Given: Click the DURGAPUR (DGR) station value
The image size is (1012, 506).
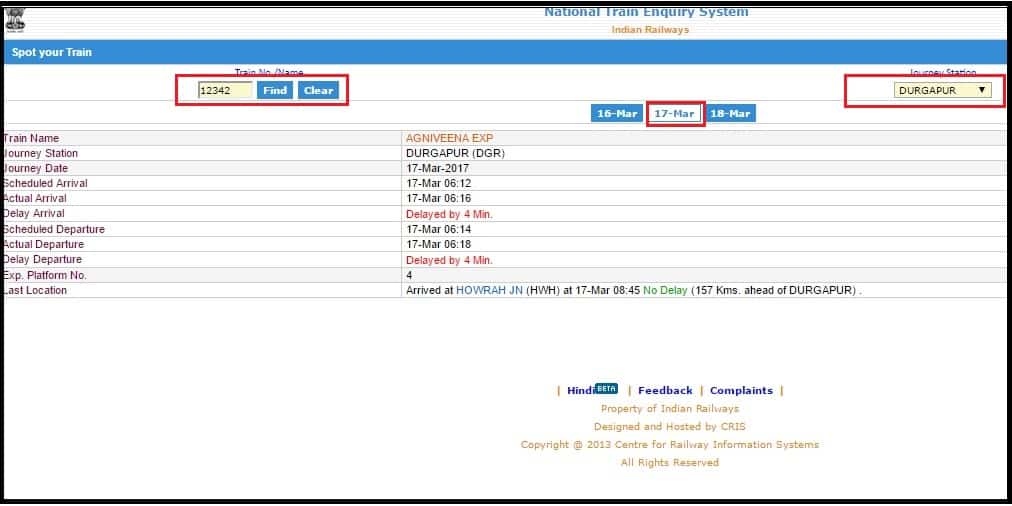Looking at the screenshot, I should (455, 154).
